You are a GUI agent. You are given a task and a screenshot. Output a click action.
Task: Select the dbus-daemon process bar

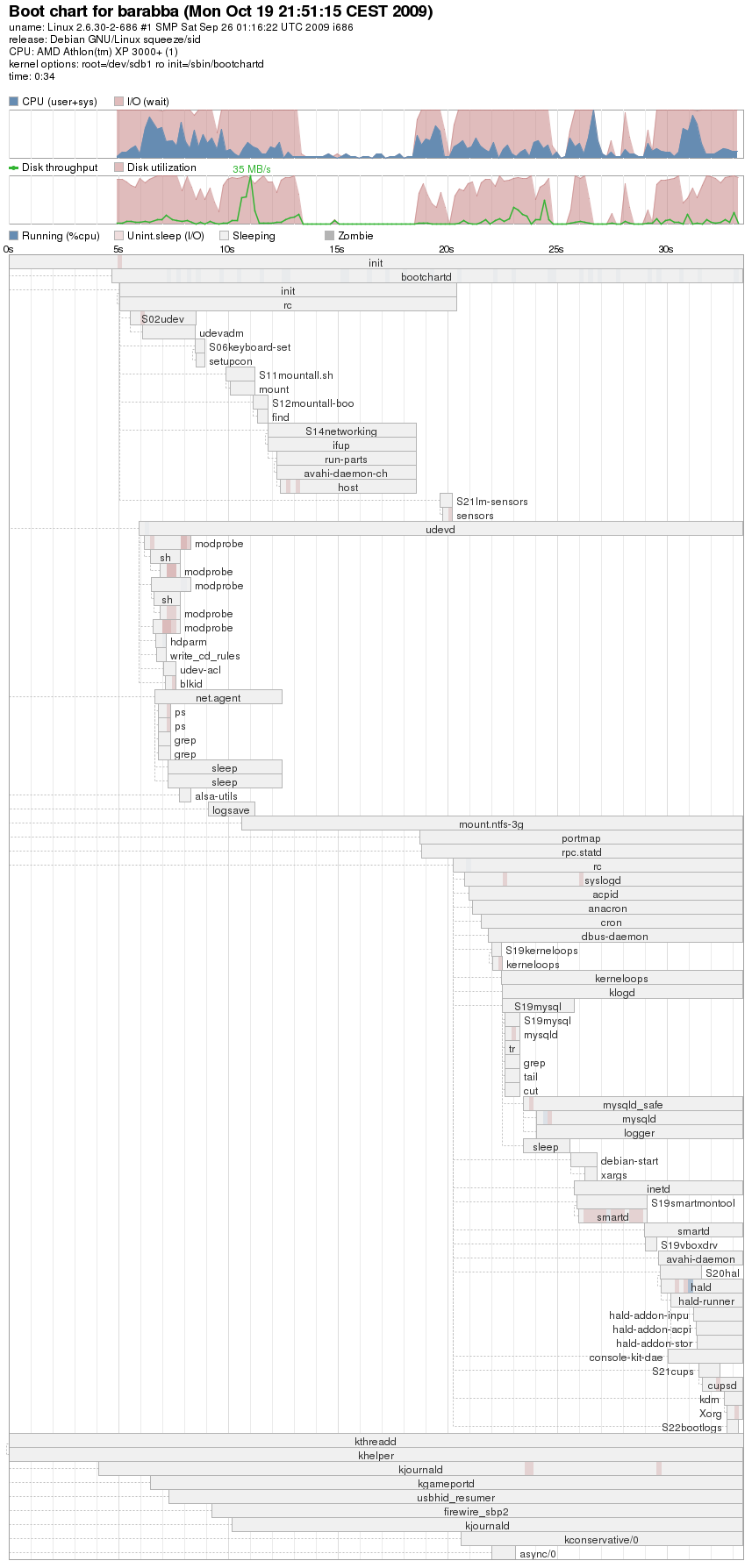(614, 937)
